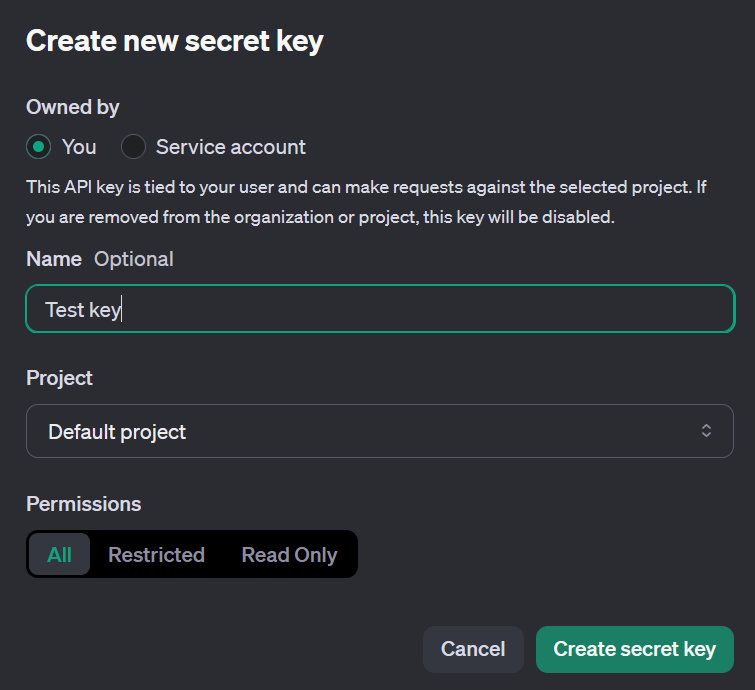Click the "Owned by" section label
This screenshot has height=690, width=755.
point(72,107)
